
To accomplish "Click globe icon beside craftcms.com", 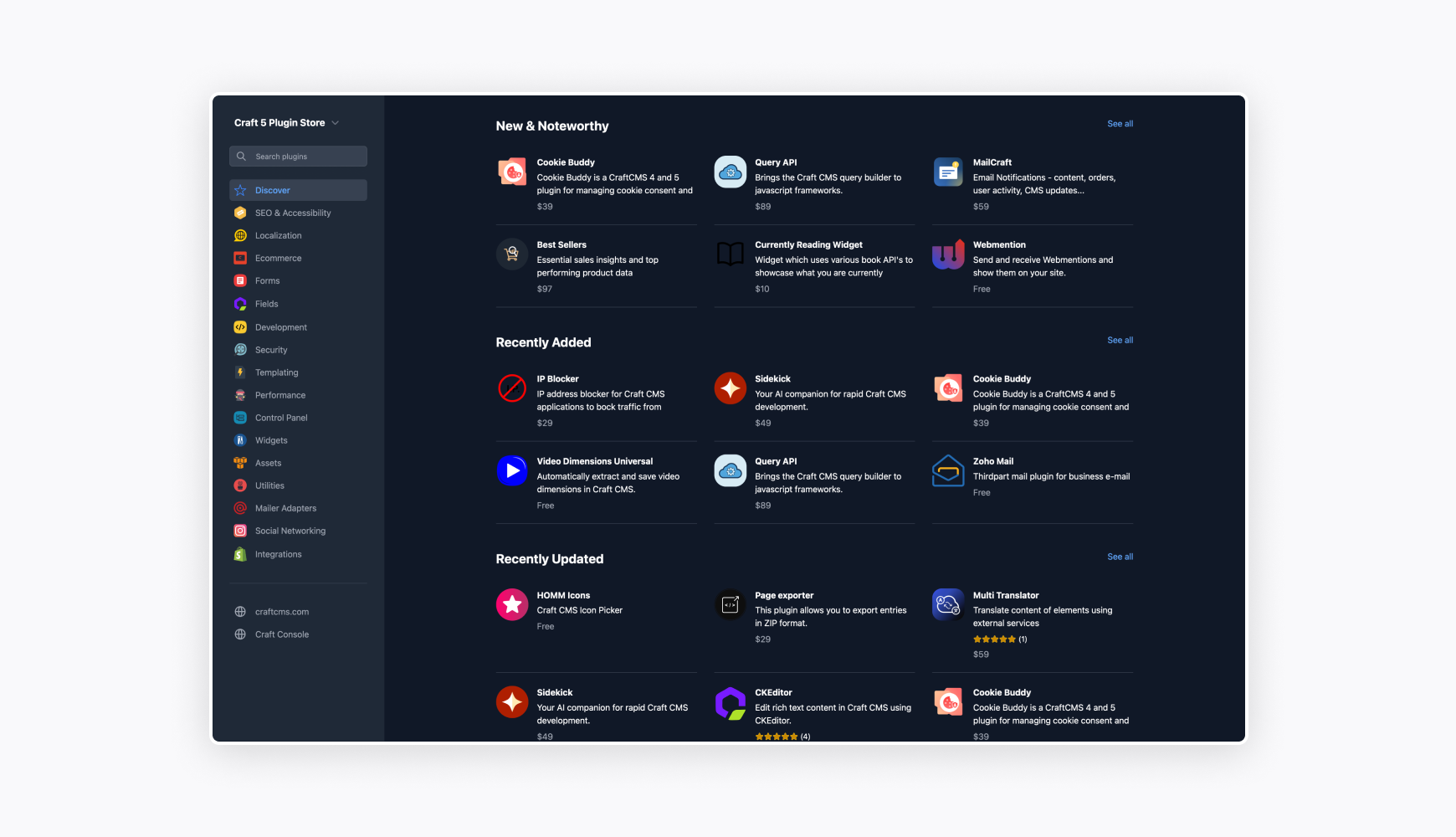I will coord(240,612).
